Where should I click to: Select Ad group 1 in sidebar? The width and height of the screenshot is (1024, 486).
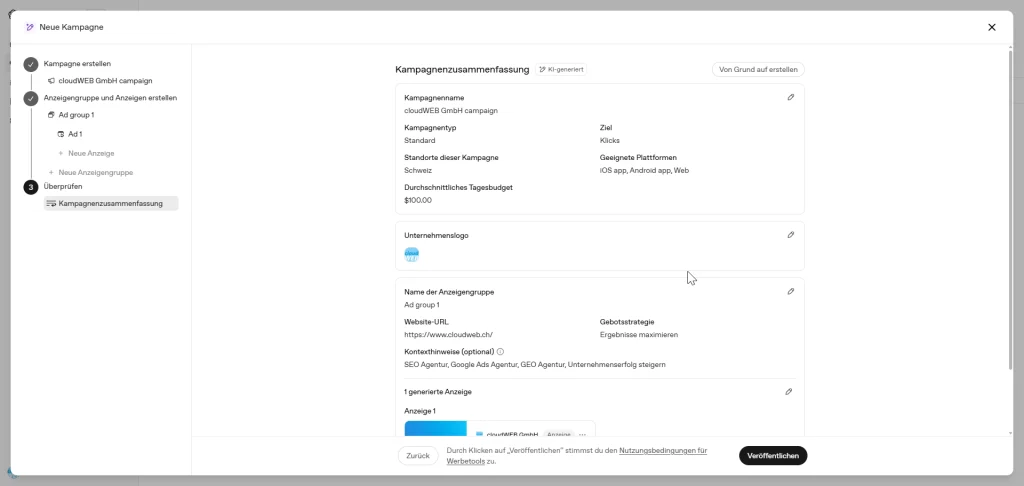pyautogui.click(x=76, y=115)
